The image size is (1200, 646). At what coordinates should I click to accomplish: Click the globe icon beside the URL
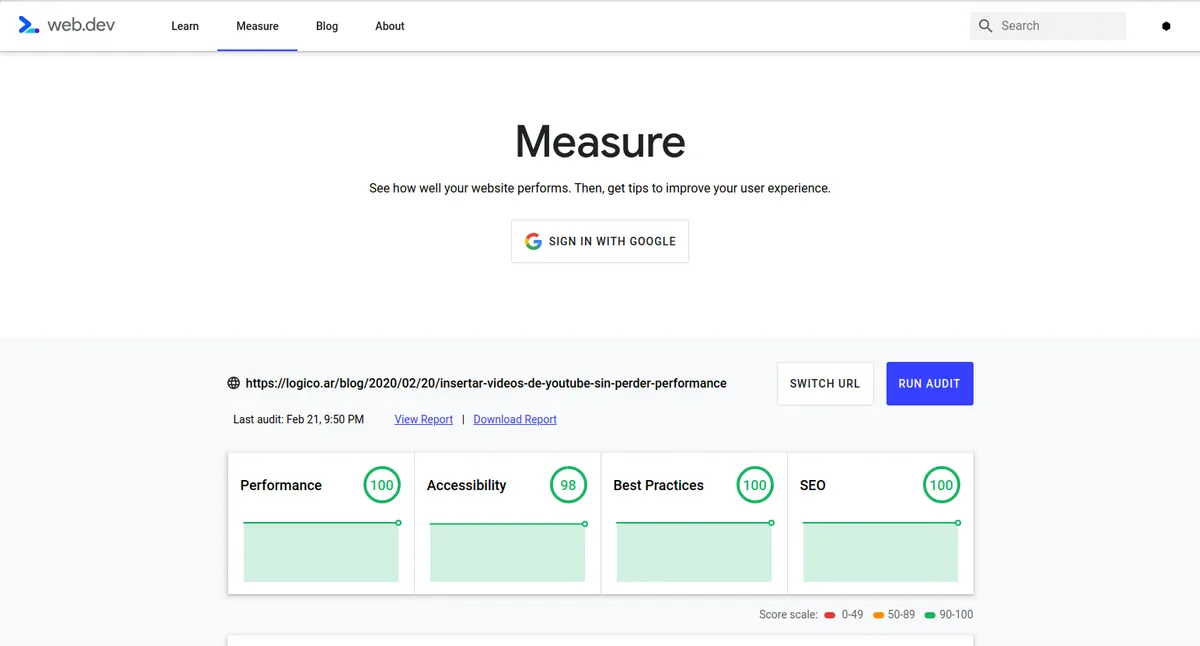(x=234, y=383)
